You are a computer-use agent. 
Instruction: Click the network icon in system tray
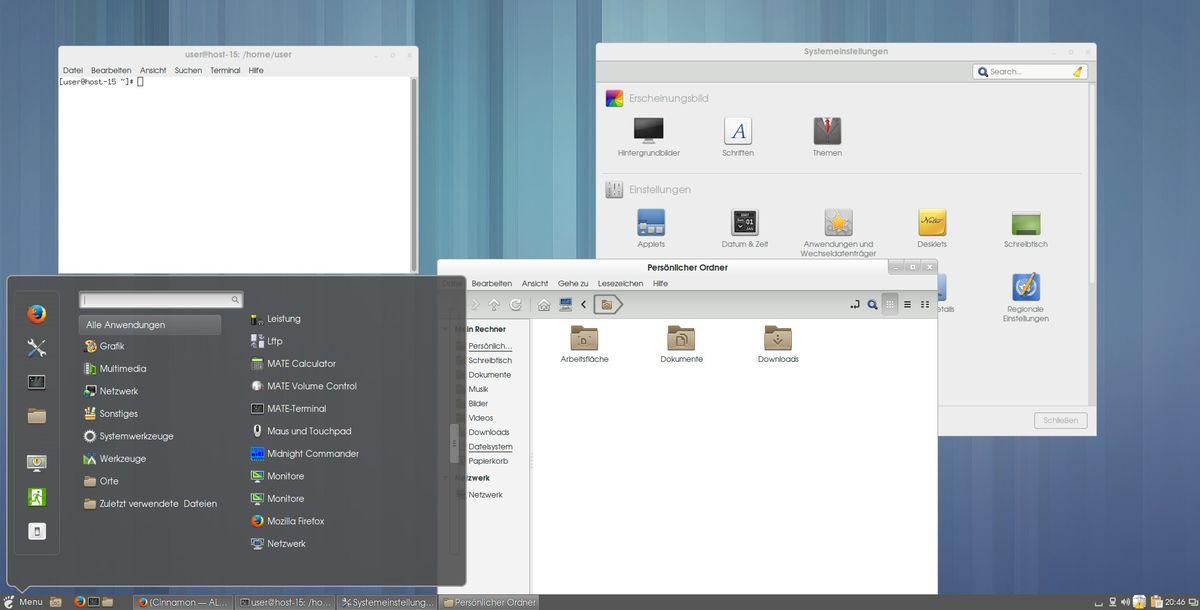(1113, 602)
